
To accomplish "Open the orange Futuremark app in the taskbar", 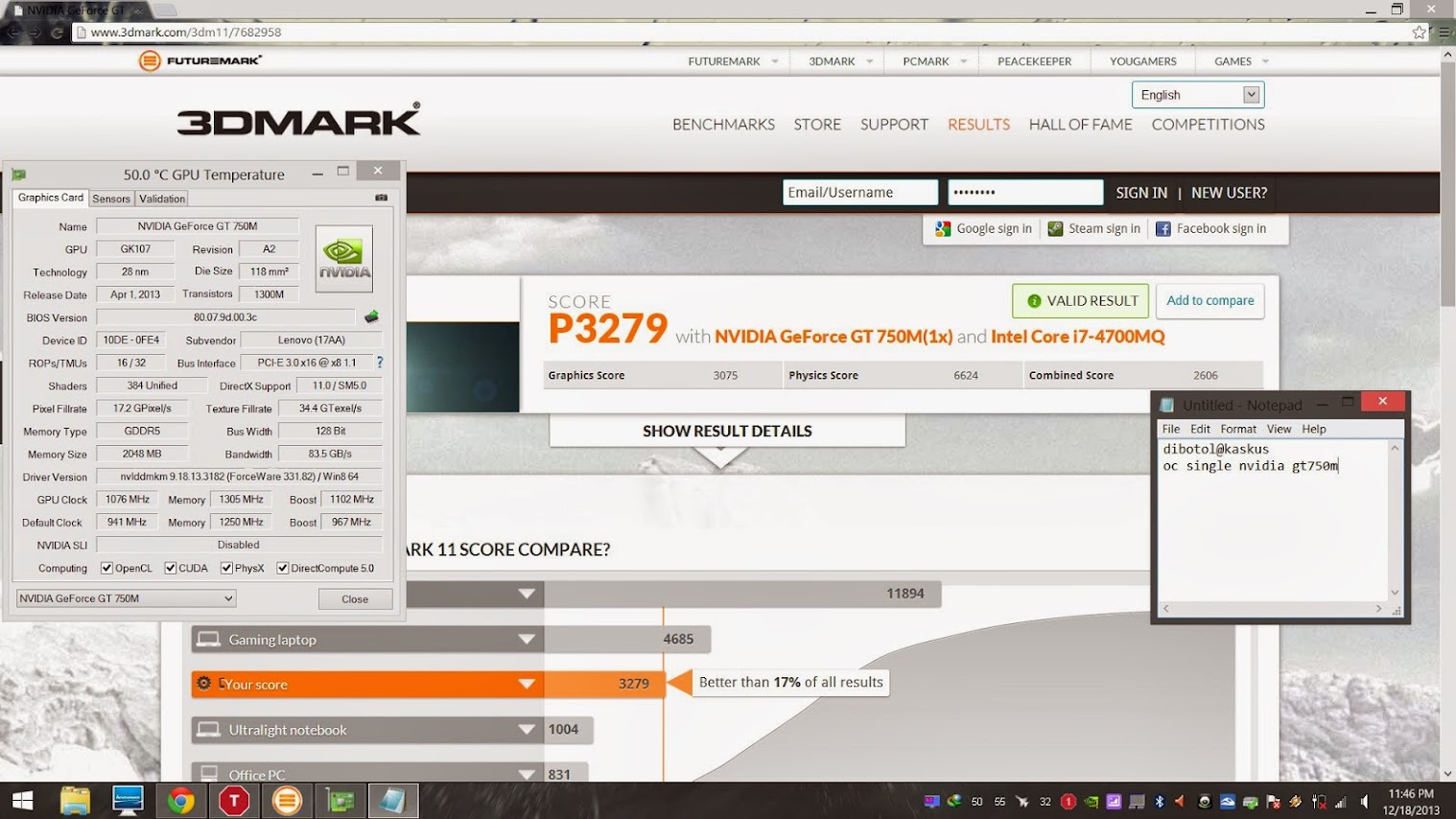I will pos(286,800).
